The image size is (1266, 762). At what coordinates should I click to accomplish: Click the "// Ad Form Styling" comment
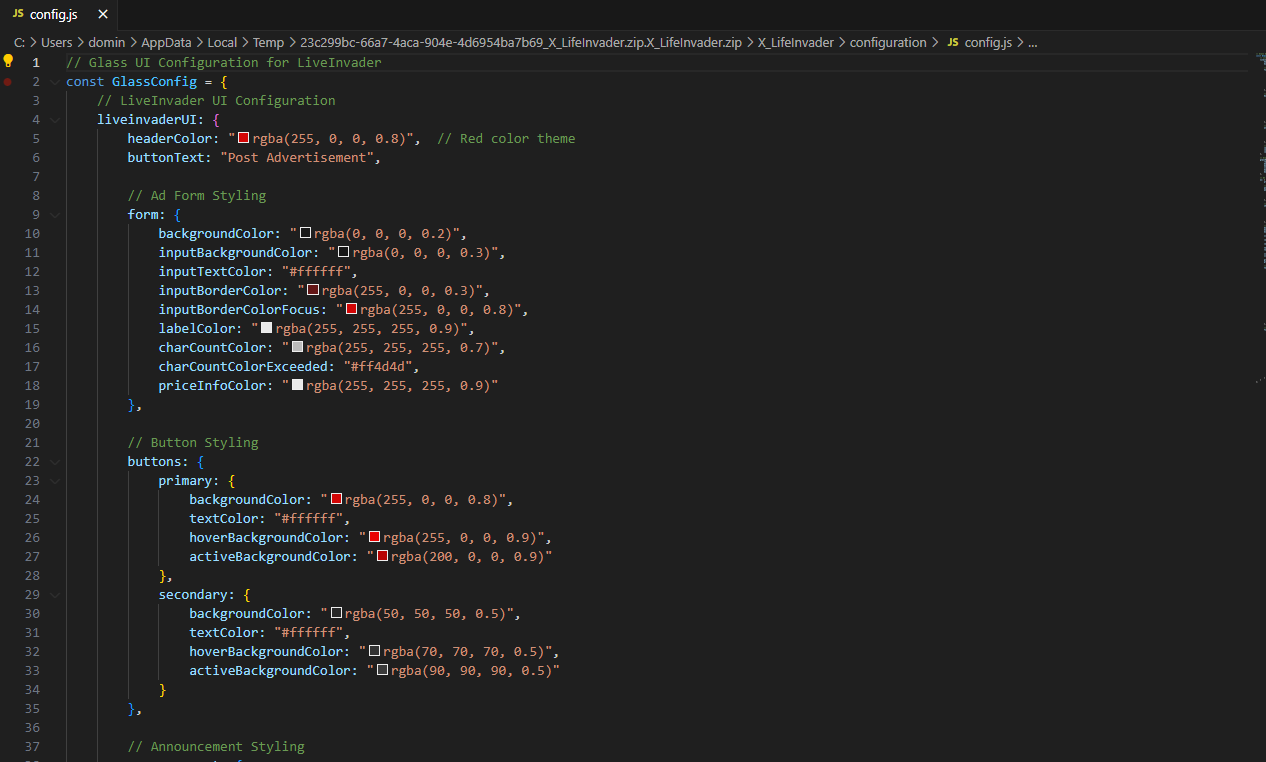pos(197,195)
